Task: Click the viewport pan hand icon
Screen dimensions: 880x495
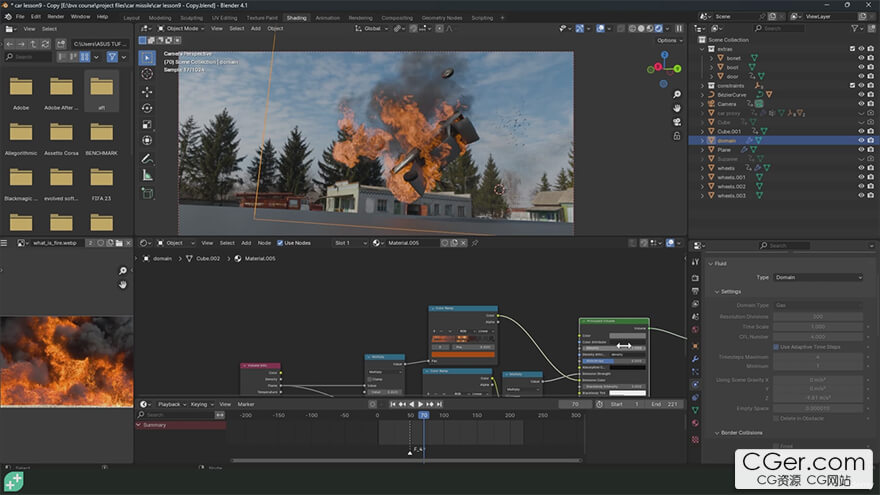Action: click(x=677, y=108)
